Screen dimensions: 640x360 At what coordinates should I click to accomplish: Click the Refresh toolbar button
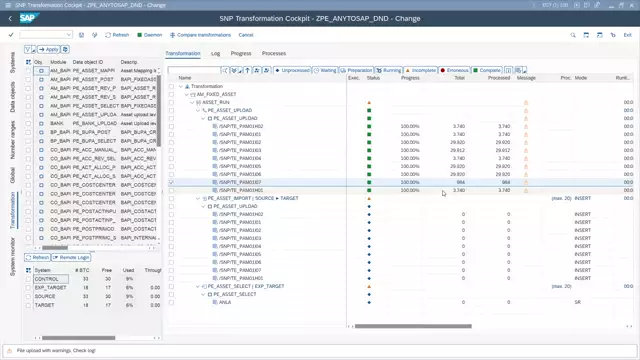[117, 35]
